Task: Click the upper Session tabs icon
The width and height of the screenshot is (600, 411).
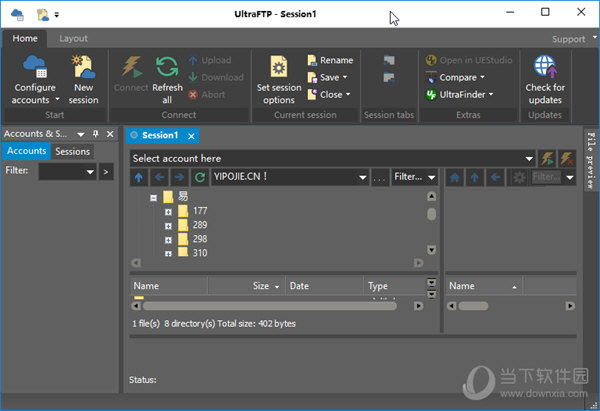Action: click(389, 60)
